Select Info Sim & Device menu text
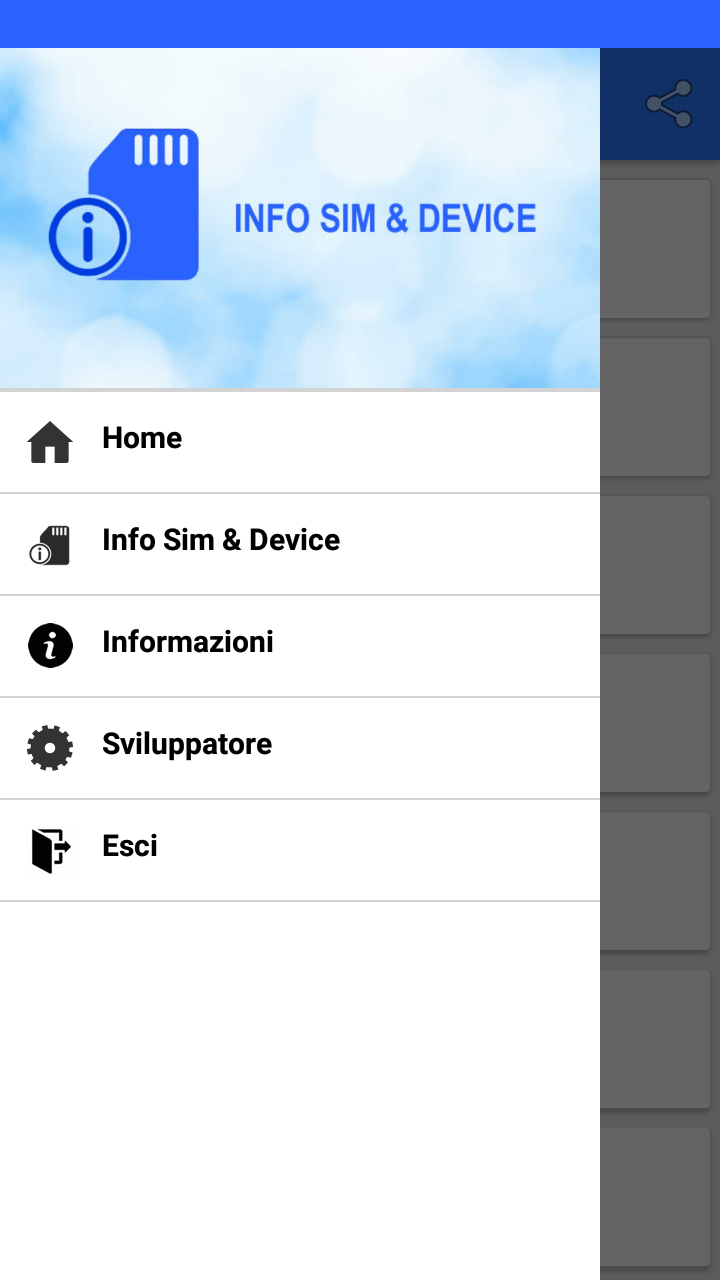 221,540
